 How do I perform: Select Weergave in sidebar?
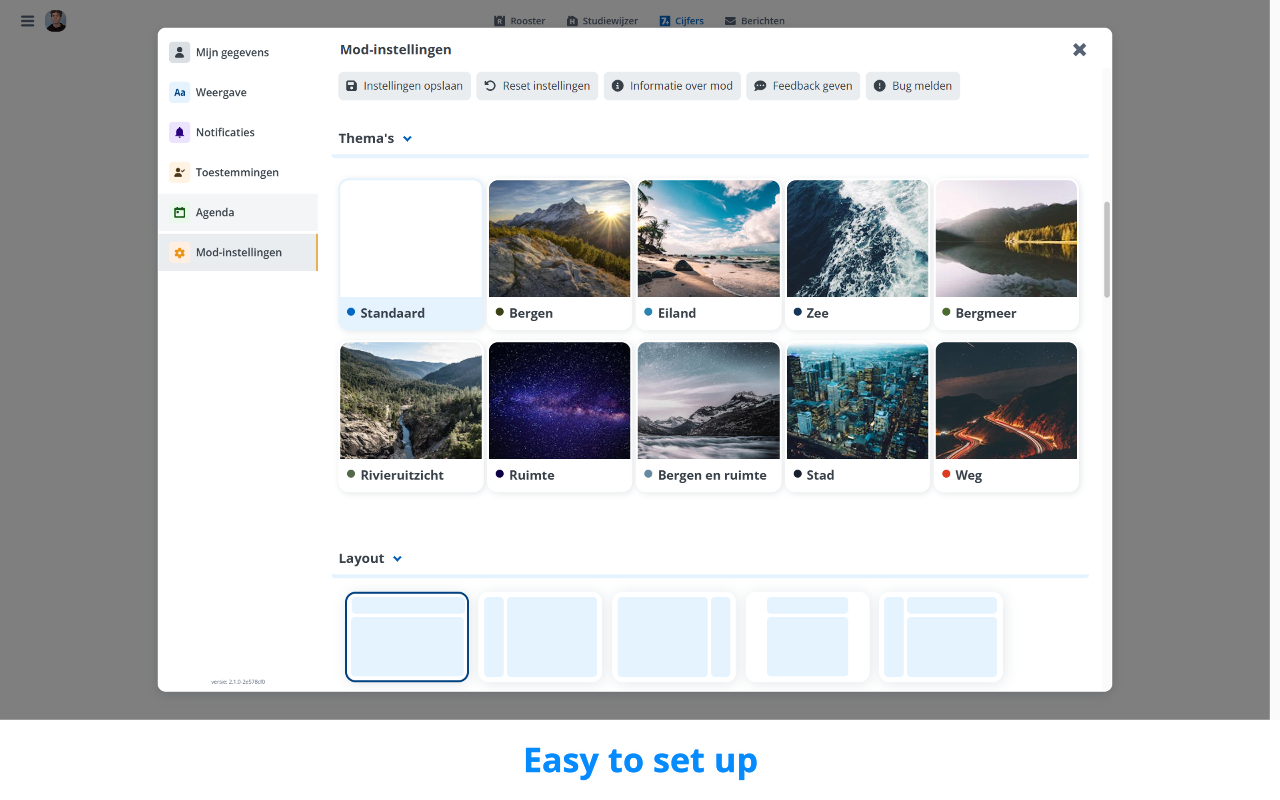click(238, 92)
